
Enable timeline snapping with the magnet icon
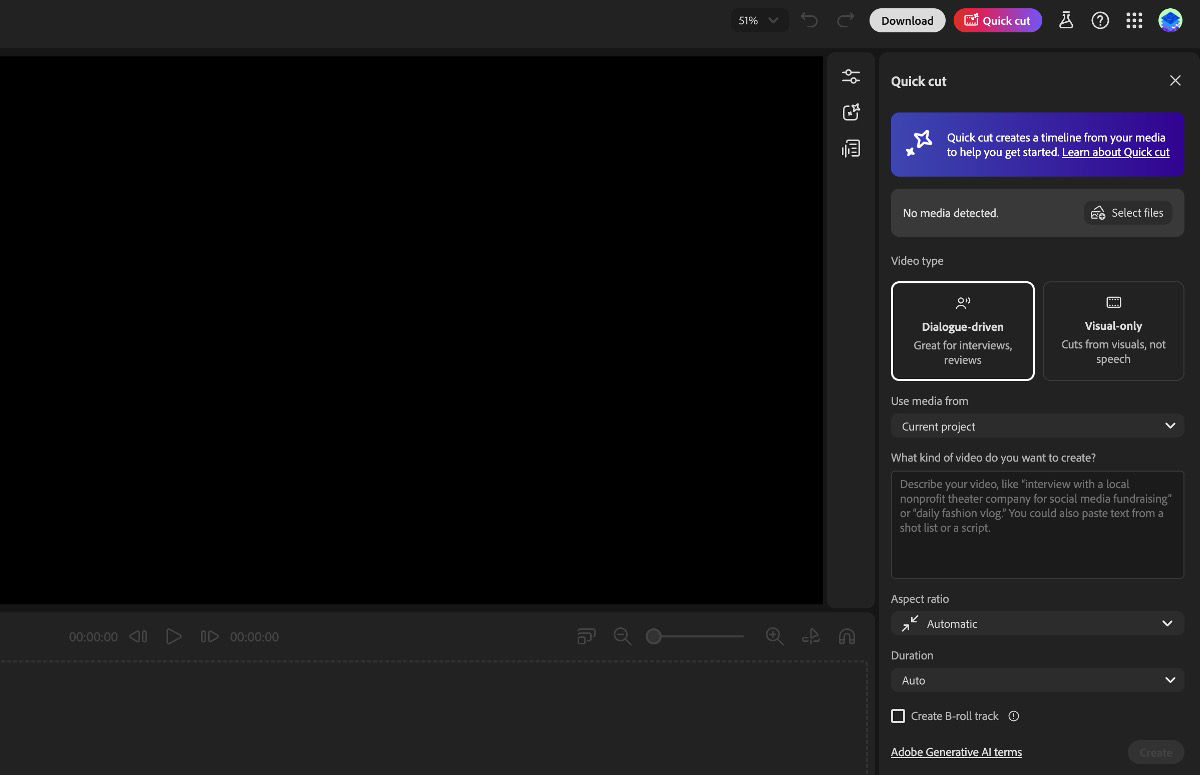(x=847, y=636)
